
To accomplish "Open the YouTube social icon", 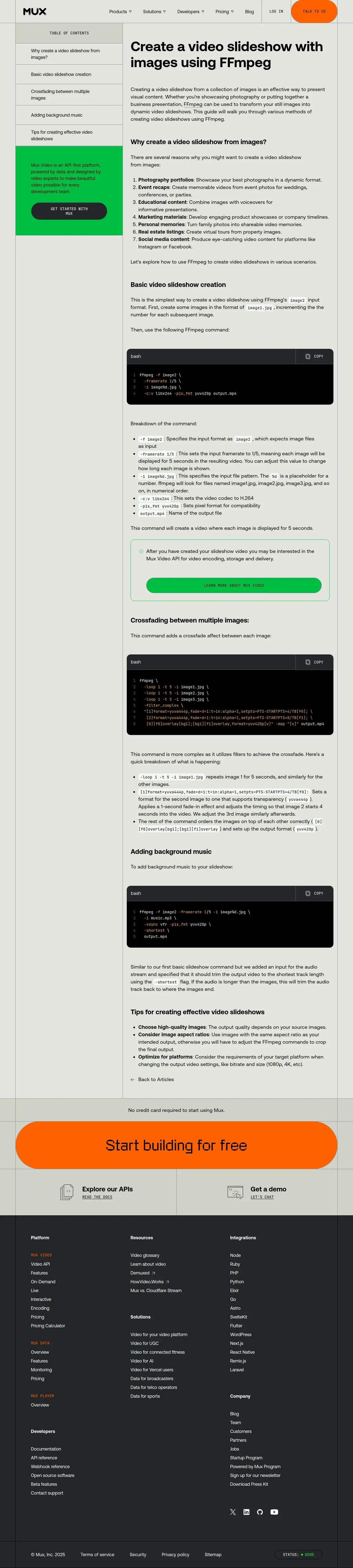I will 274,1511.
